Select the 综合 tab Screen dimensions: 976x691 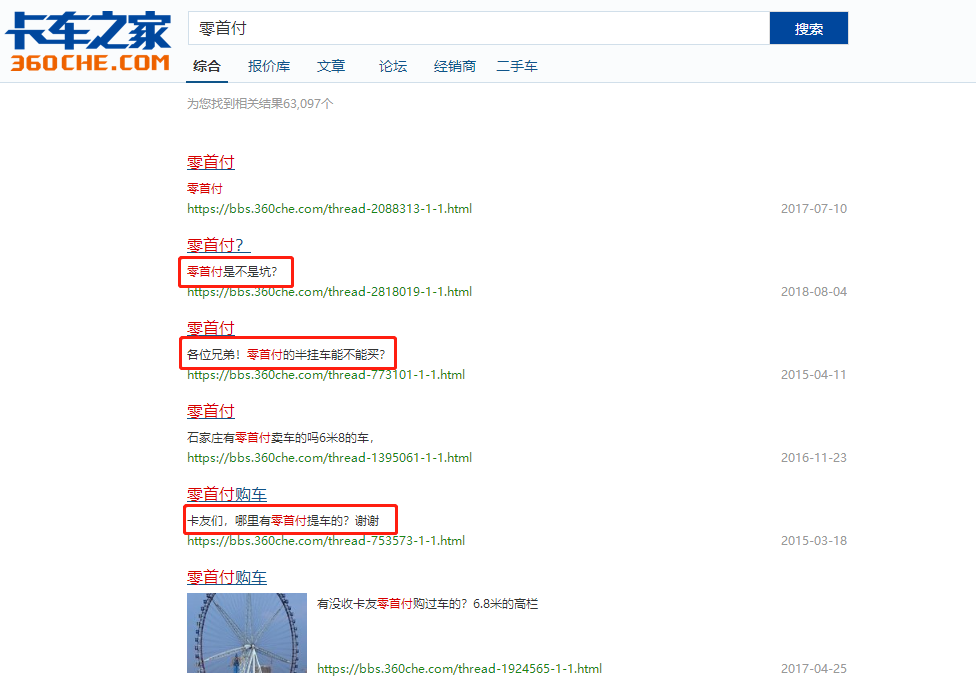click(207, 66)
